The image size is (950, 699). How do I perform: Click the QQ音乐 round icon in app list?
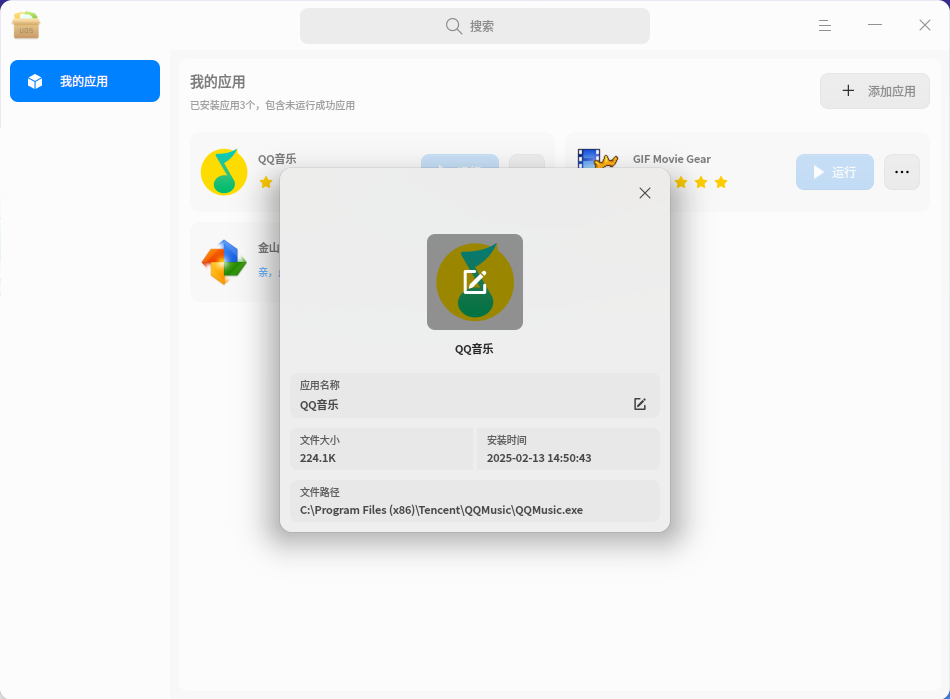coord(224,172)
